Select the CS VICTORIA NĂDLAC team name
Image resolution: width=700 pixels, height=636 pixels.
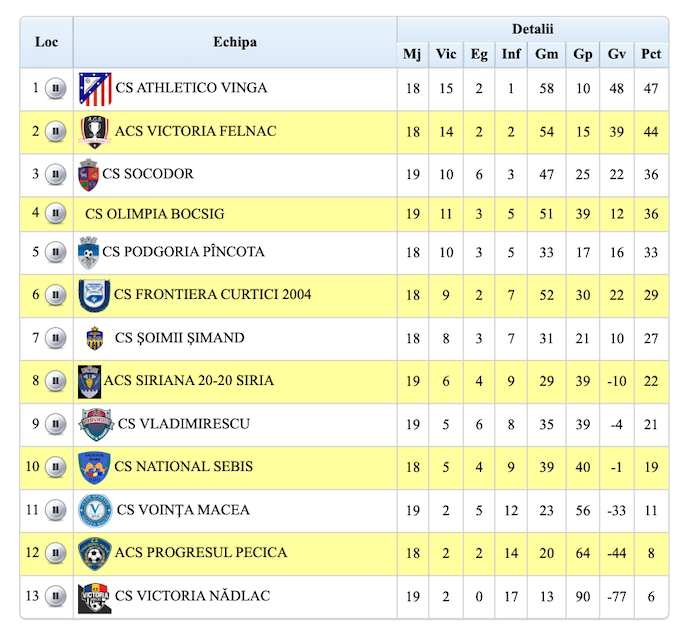[x=192, y=597]
